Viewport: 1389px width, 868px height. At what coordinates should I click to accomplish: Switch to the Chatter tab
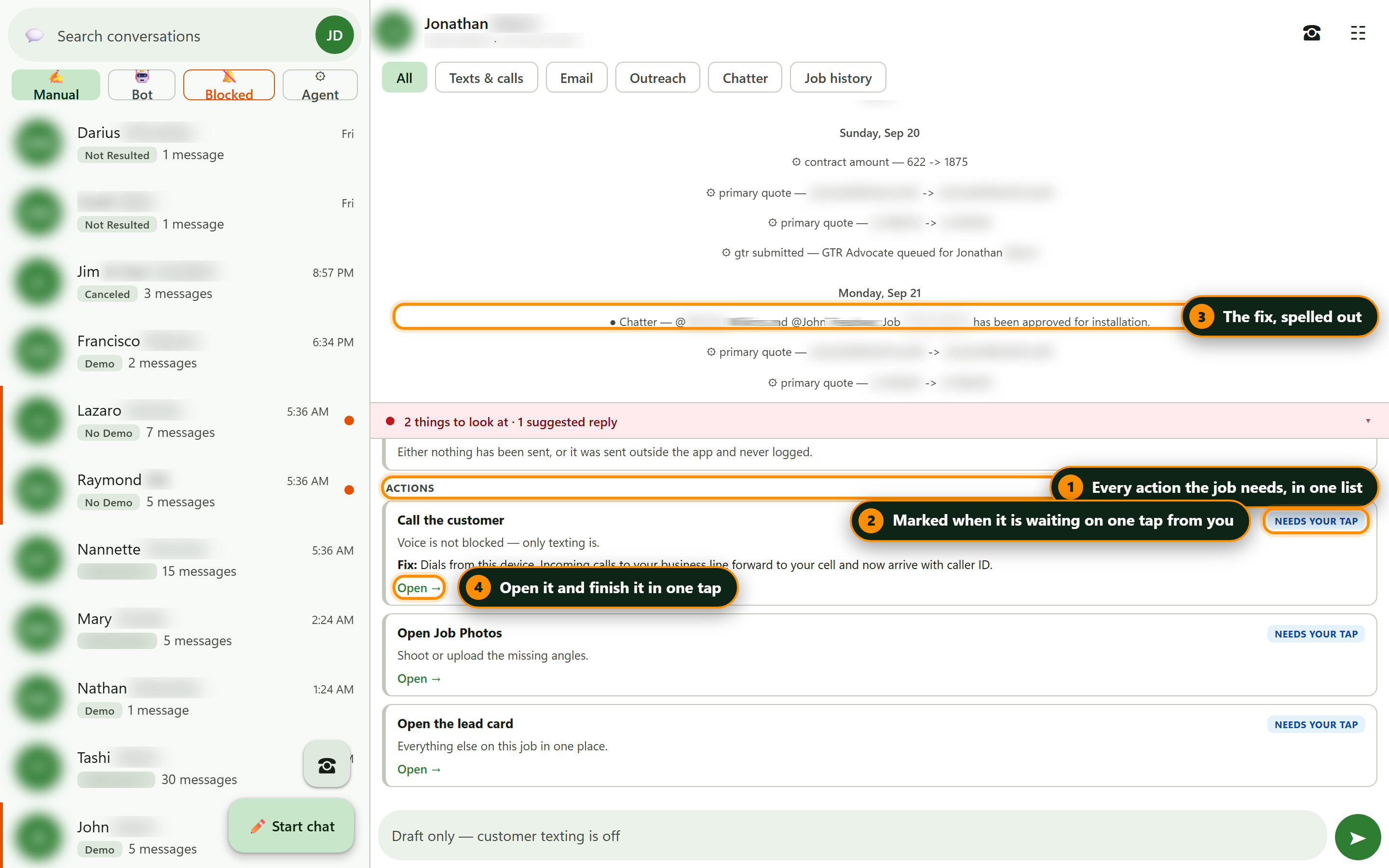[745, 78]
